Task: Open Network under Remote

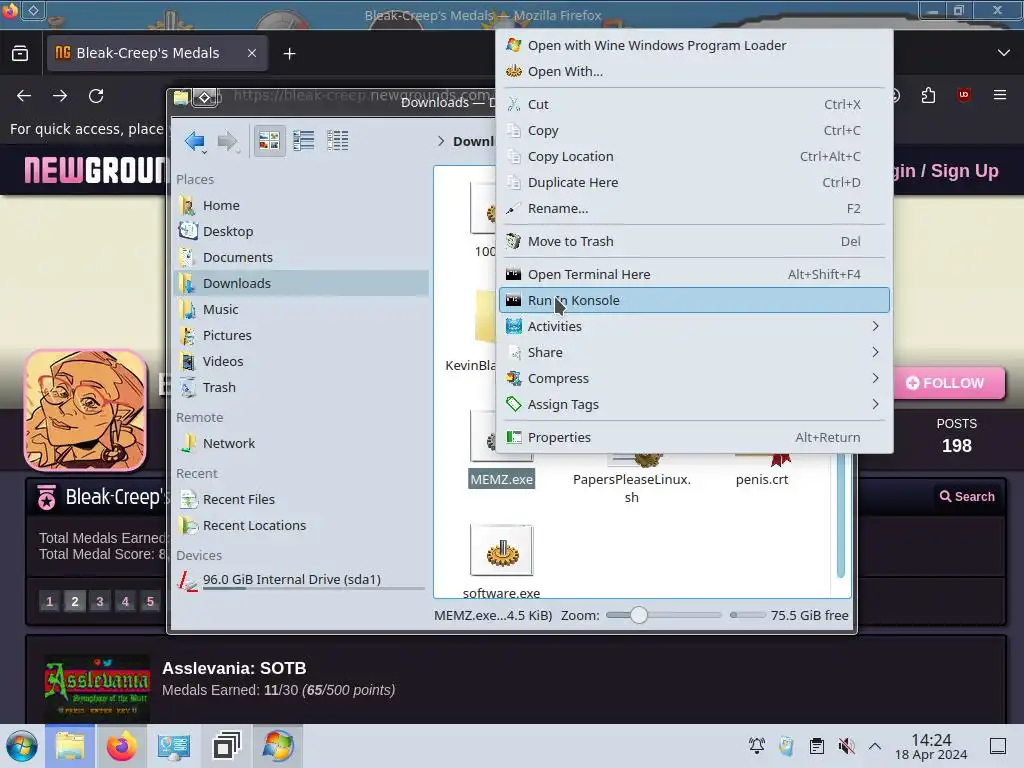Action: tap(302, 443)
